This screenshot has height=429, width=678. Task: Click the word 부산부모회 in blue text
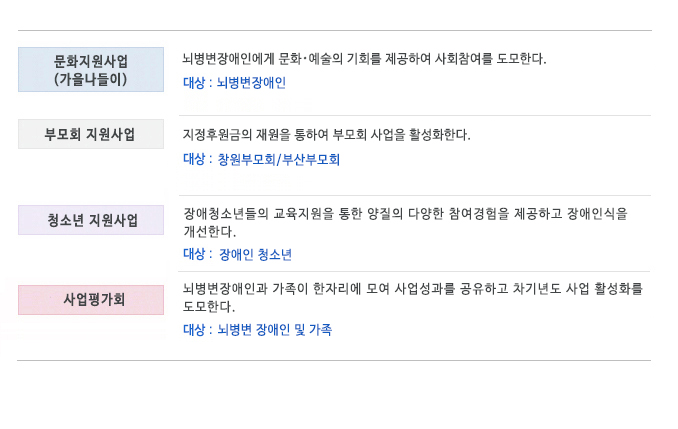coord(311,160)
